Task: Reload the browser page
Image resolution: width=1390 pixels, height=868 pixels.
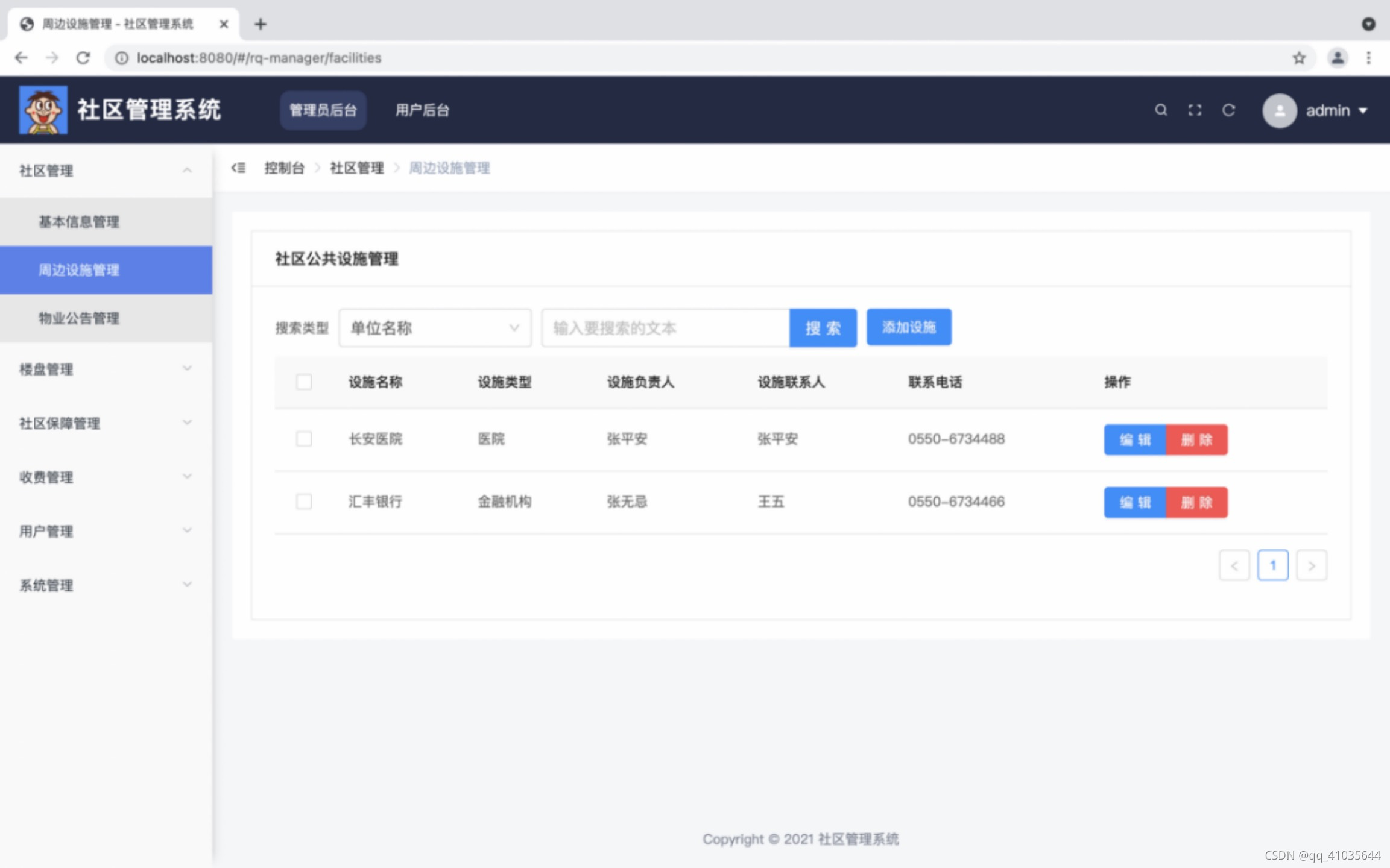Action: coord(83,58)
